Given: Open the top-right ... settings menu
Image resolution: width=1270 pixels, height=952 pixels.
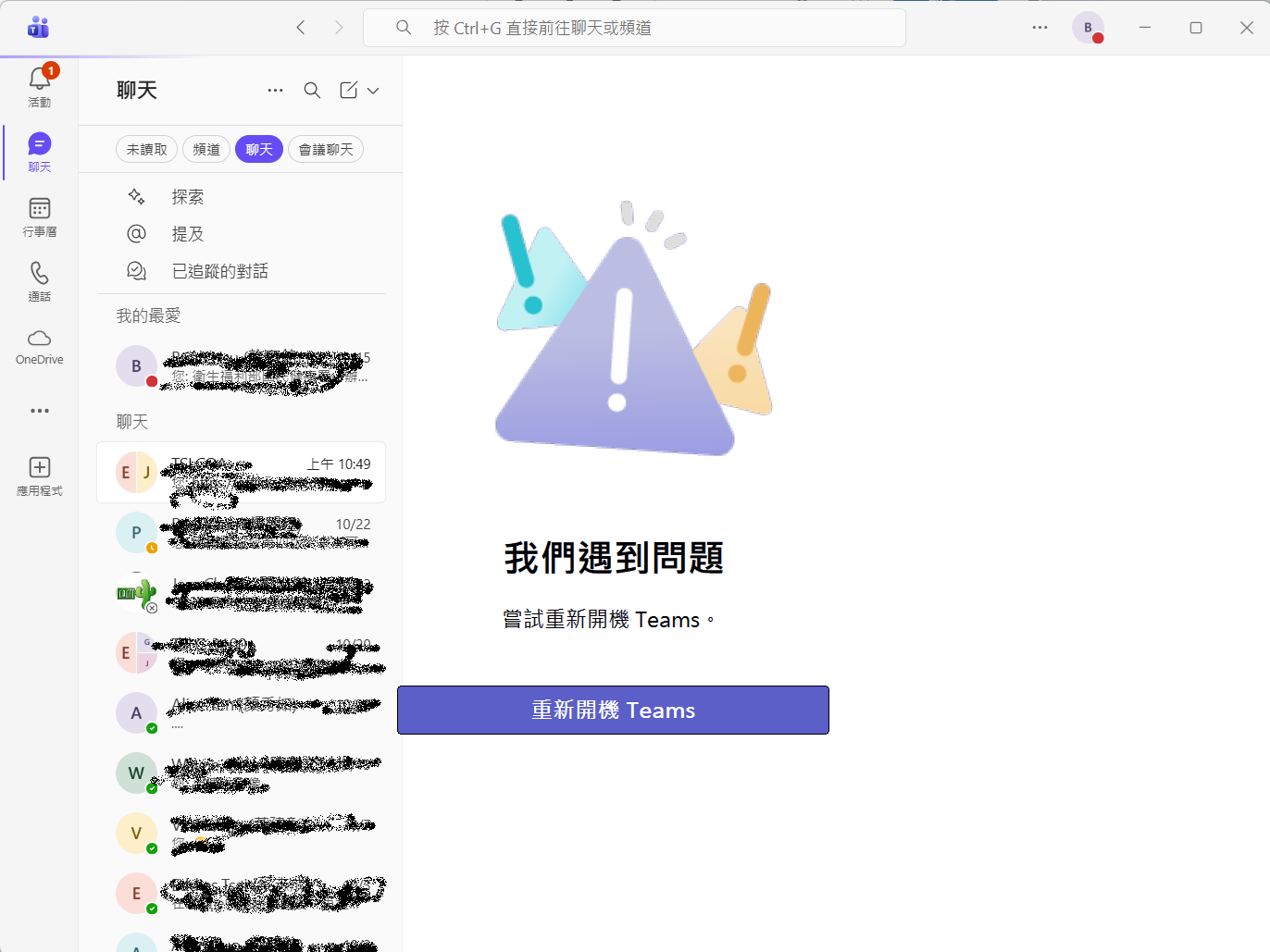Looking at the screenshot, I should (x=1040, y=28).
